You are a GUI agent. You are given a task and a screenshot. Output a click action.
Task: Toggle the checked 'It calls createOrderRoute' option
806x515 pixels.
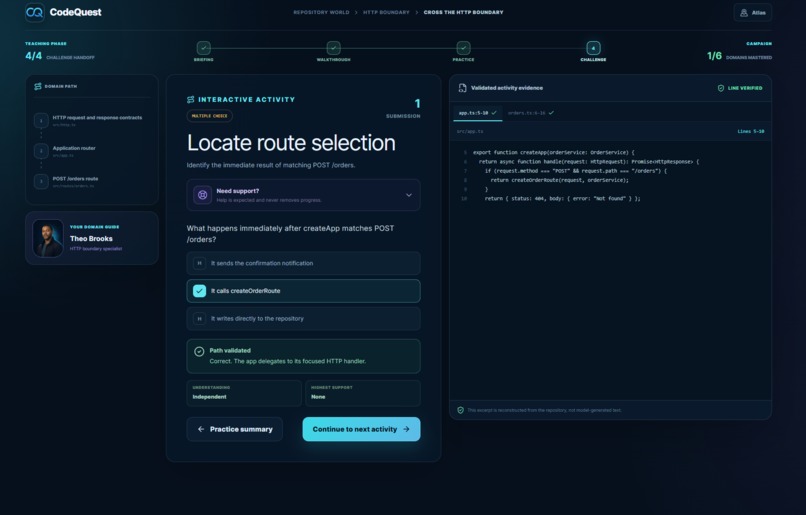click(x=303, y=291)
